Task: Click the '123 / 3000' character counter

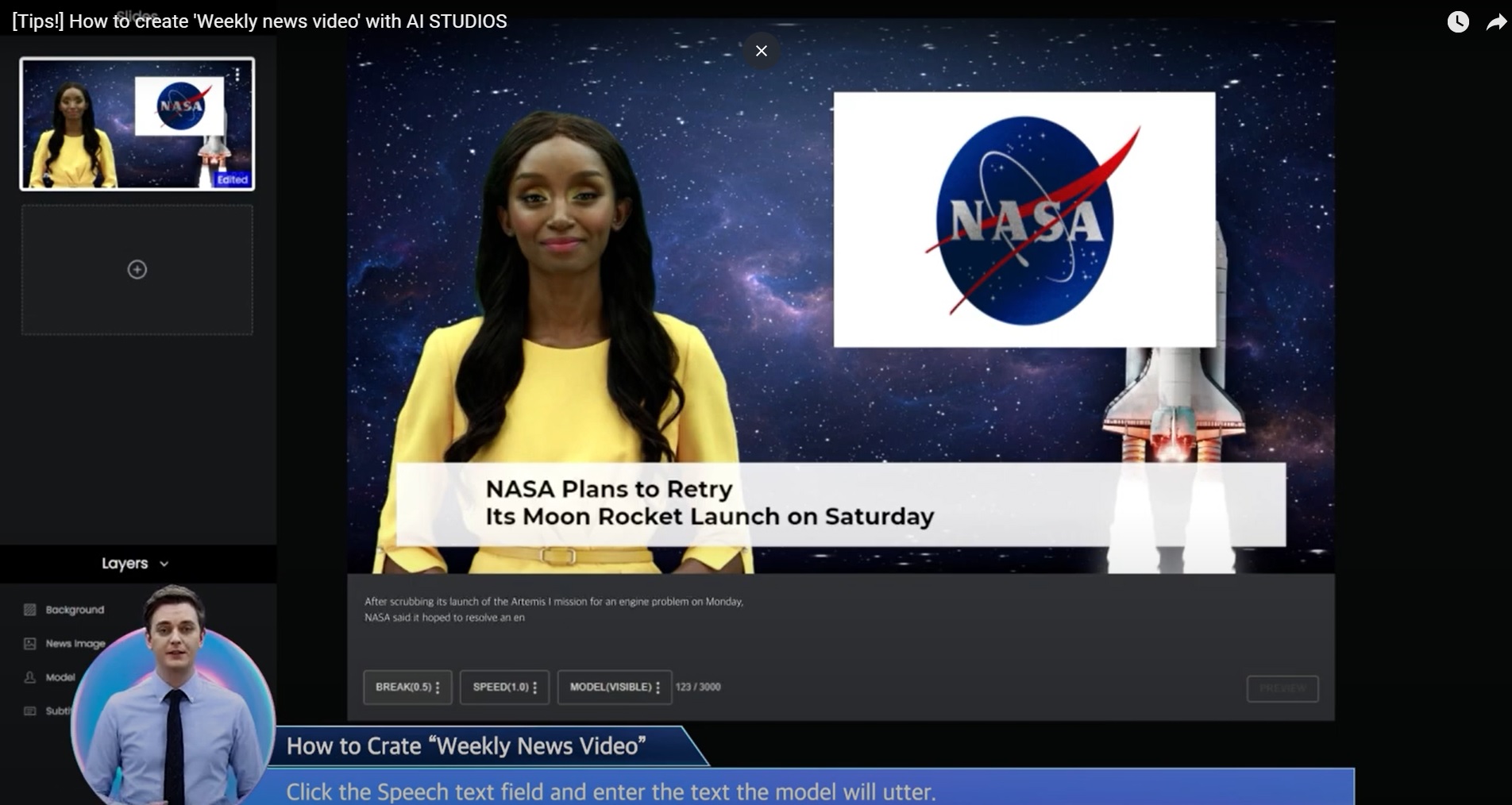Action: tap(698, 688)
